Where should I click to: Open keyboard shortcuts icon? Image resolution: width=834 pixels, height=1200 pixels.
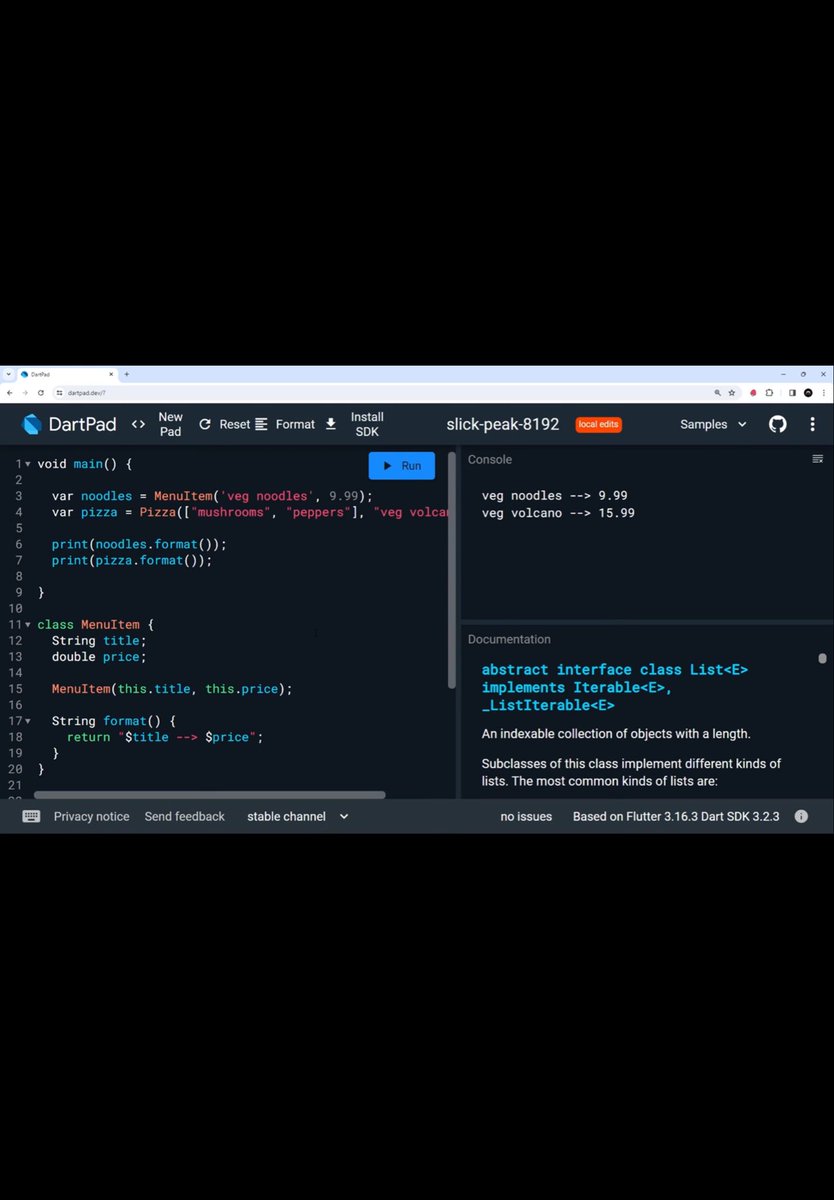click(31, 816)
